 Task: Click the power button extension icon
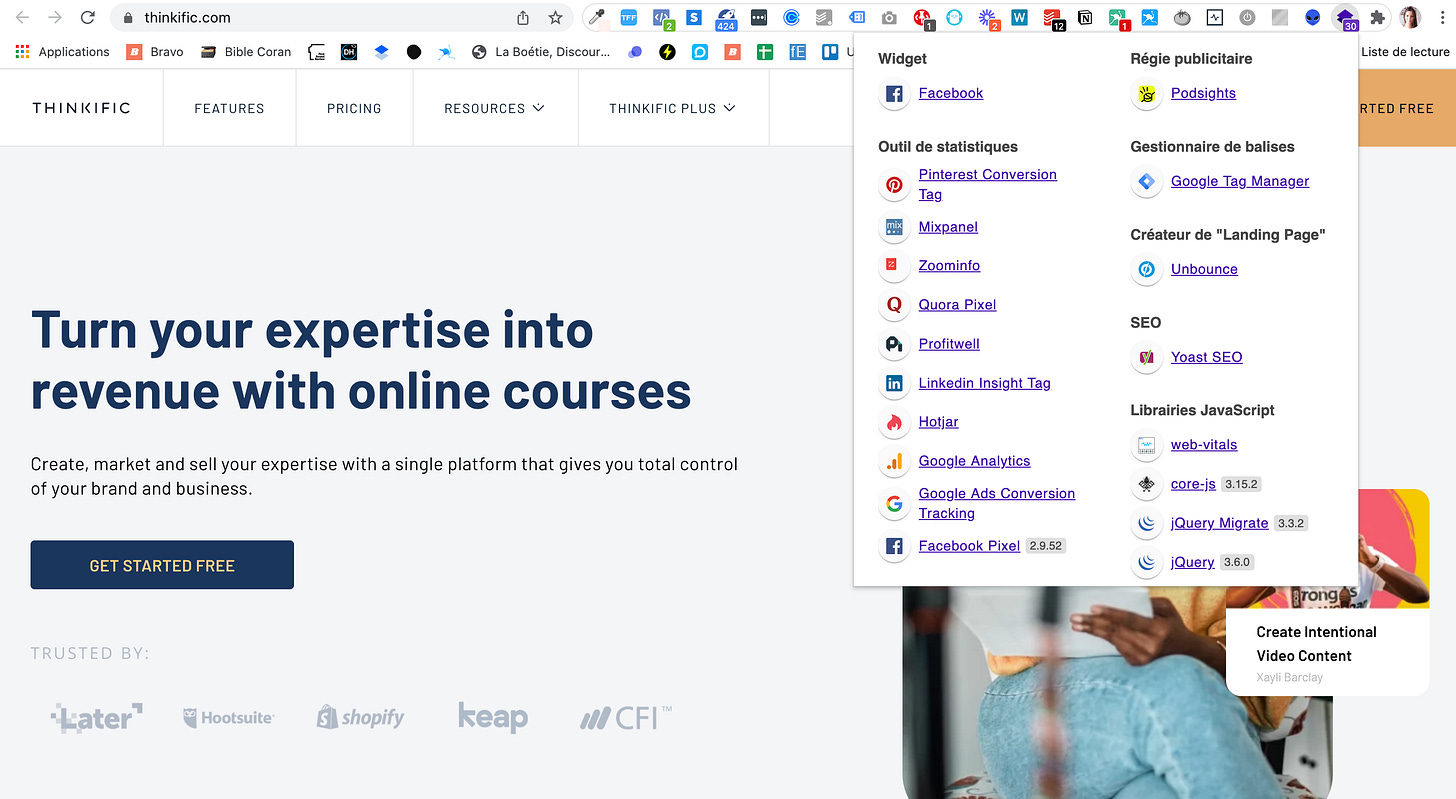[1247, 17]
